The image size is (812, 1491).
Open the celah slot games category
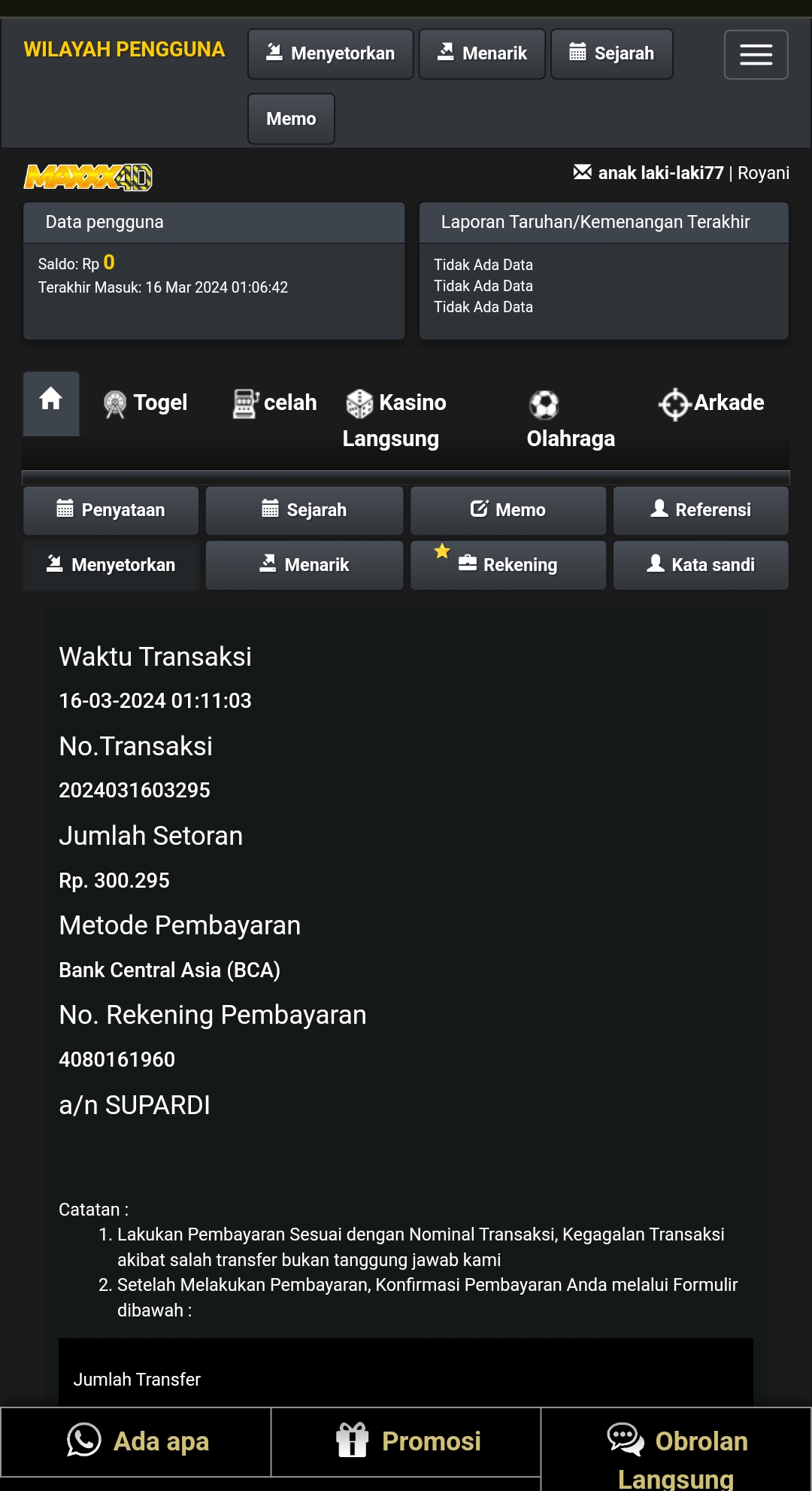click(x=275, y=403)
